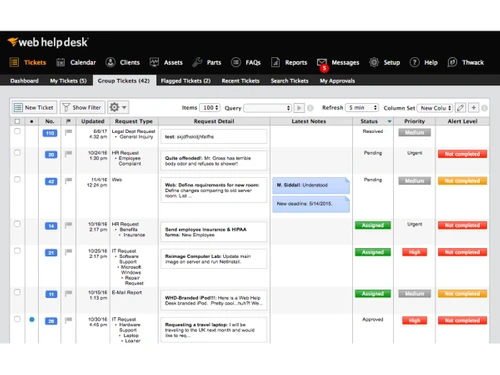Click the red messages notification badge
The width and height of the screenshot is (500, 375).
pyautogui.click(x=324, y=68)
